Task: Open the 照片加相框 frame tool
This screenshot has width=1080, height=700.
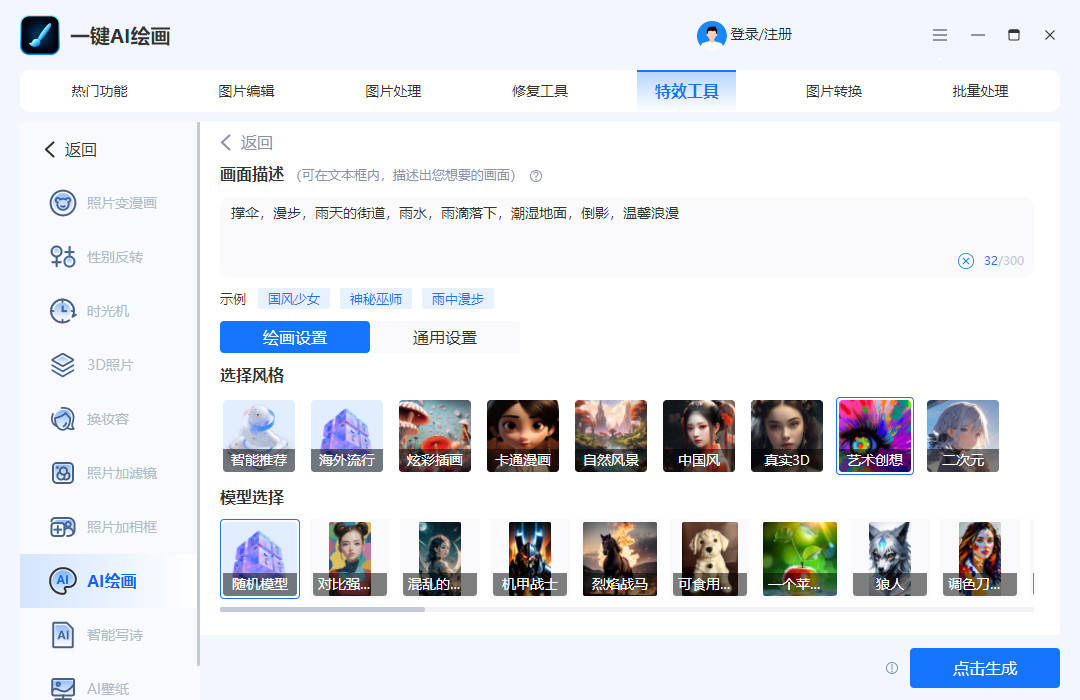Action: (103, 527)
